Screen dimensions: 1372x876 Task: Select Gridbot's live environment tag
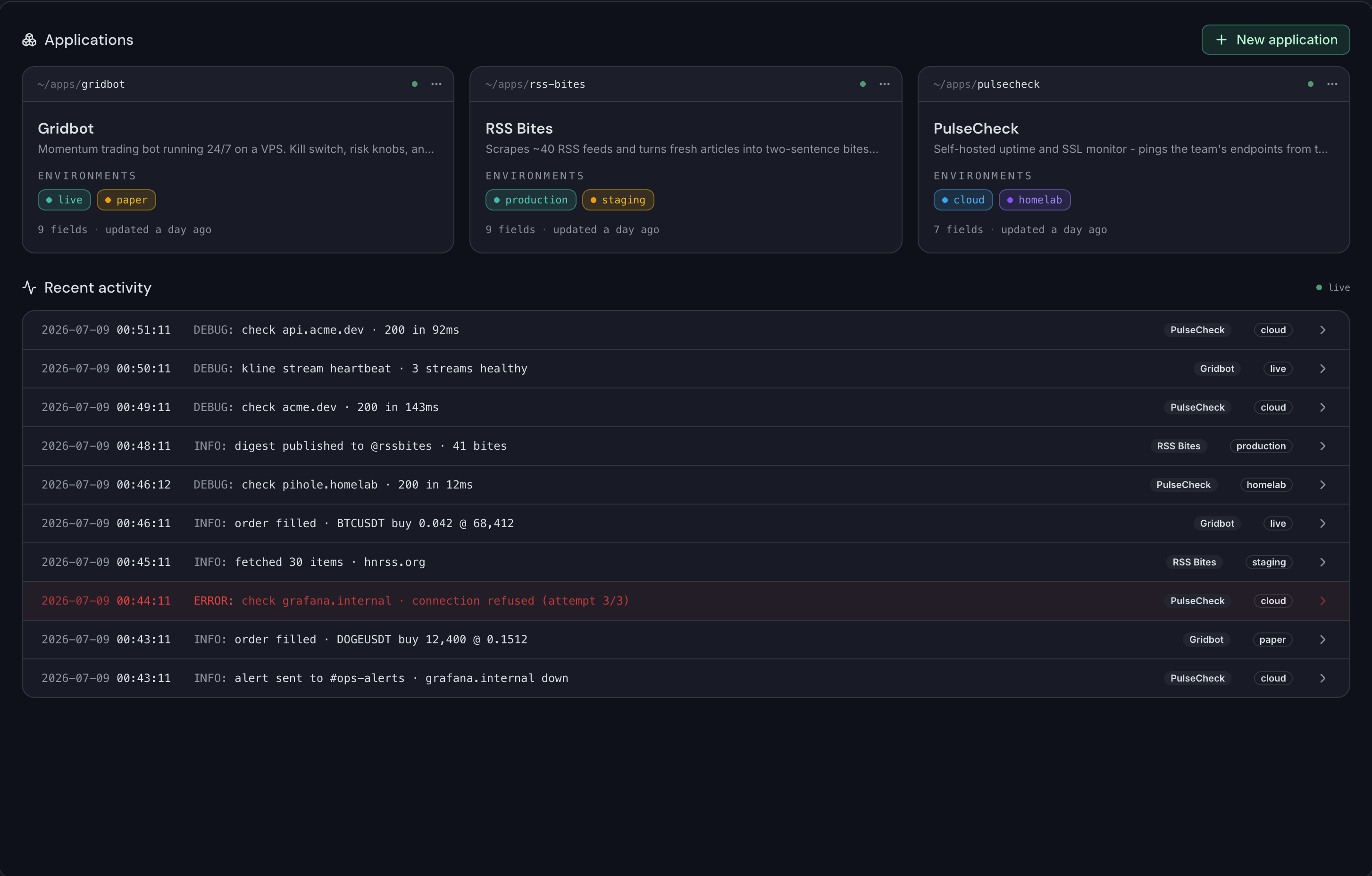pyautogui.click(x=64, y=200)
